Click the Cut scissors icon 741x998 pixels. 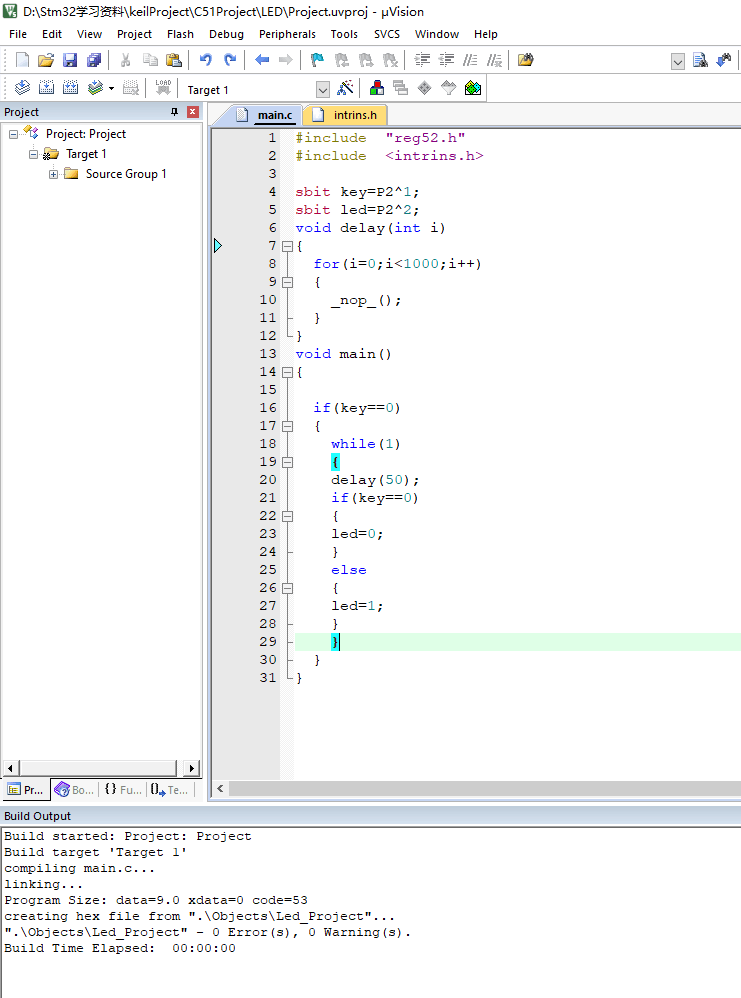[x=125, y=60]
